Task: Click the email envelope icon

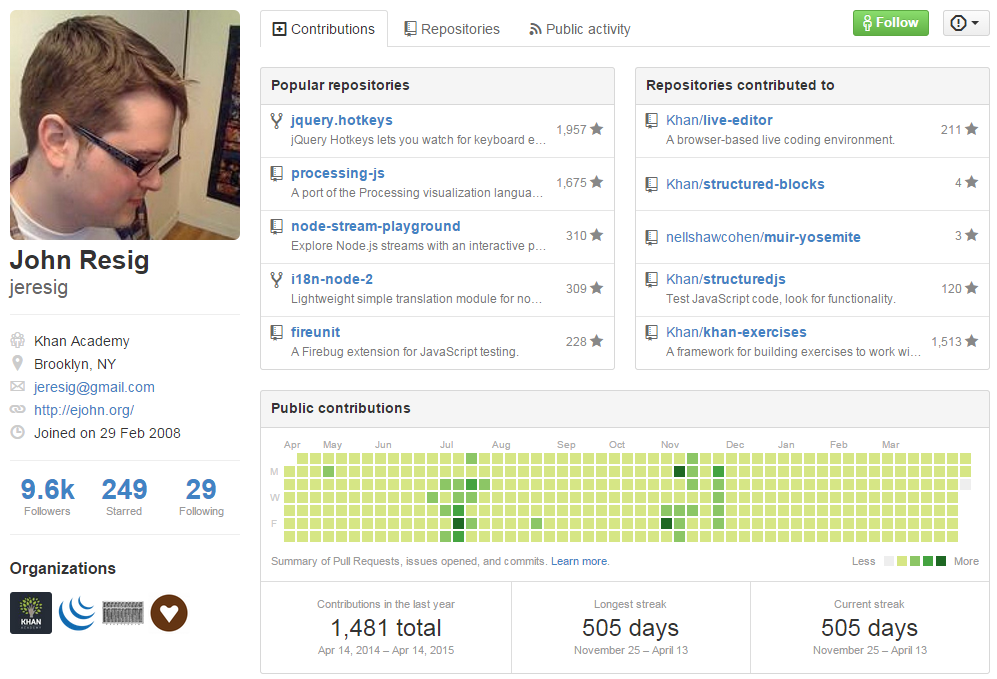Action: pos(18,387)
